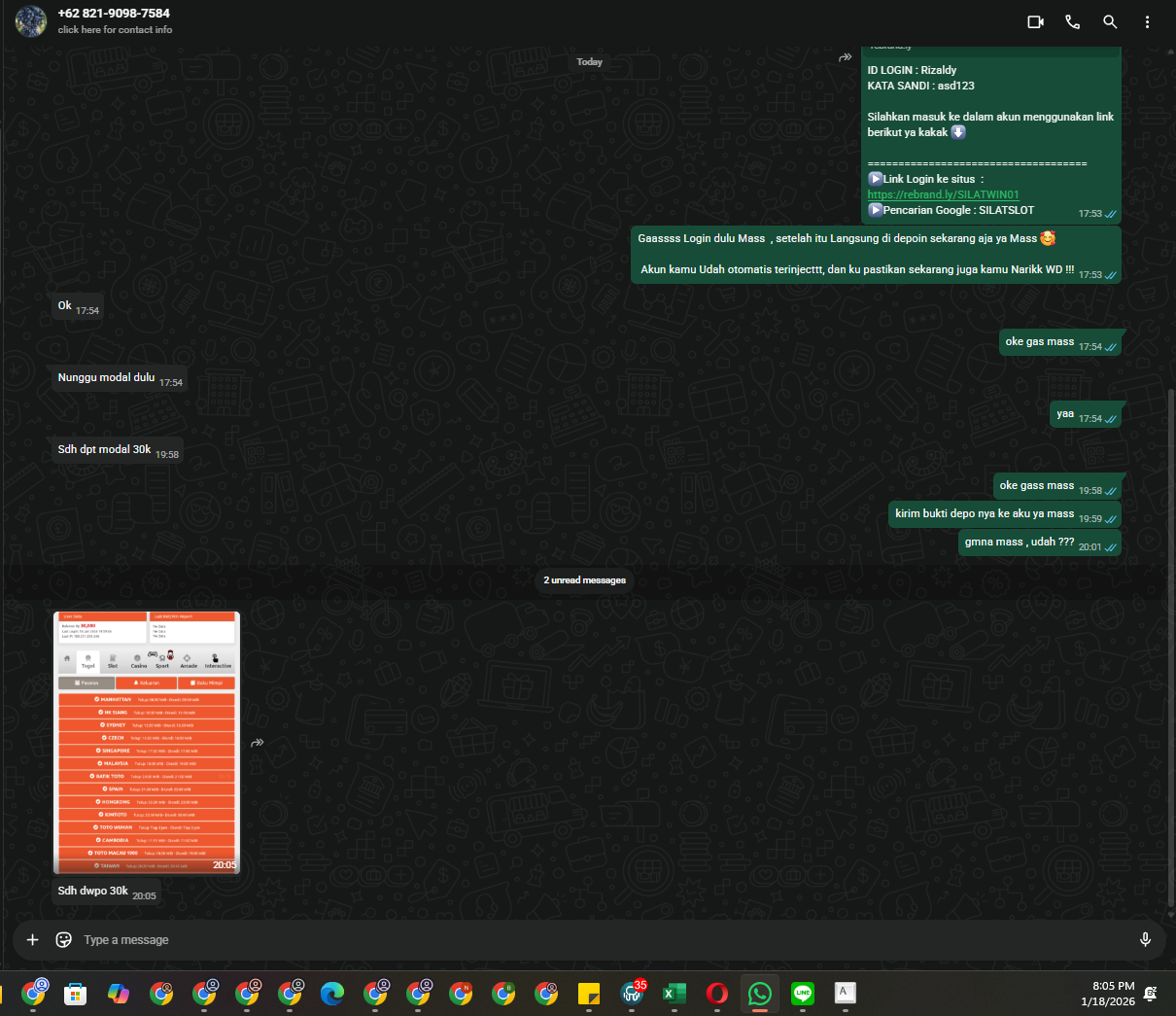Open taskbar app with 35 badge

(632, 993)
